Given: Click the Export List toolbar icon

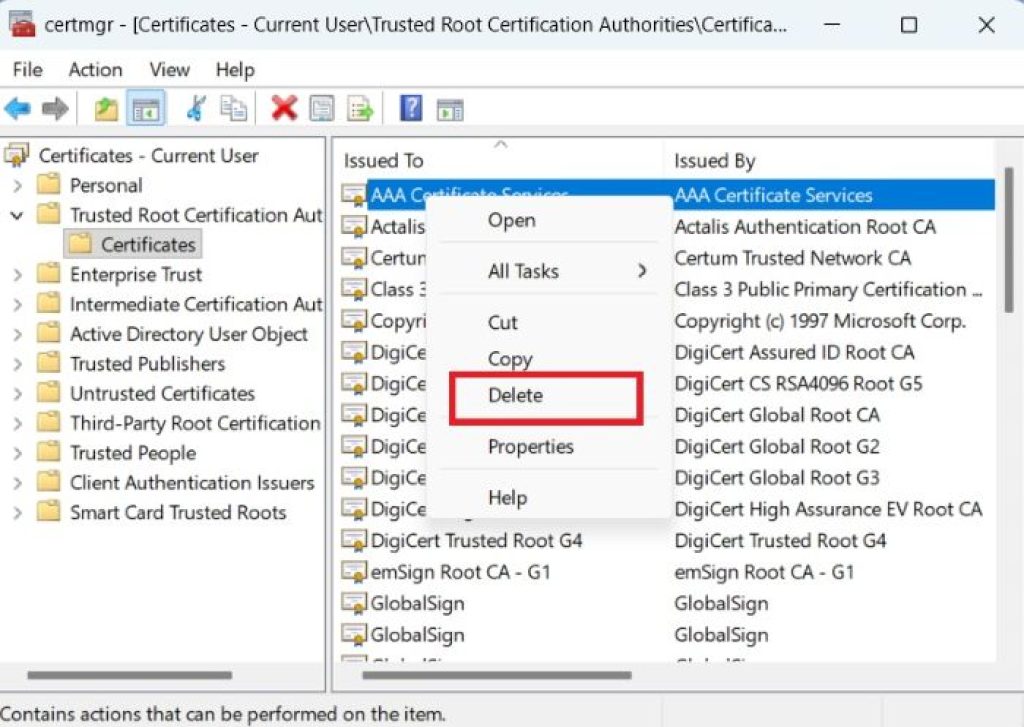Looking at the screenshot, I should click(x=360, y=108).
